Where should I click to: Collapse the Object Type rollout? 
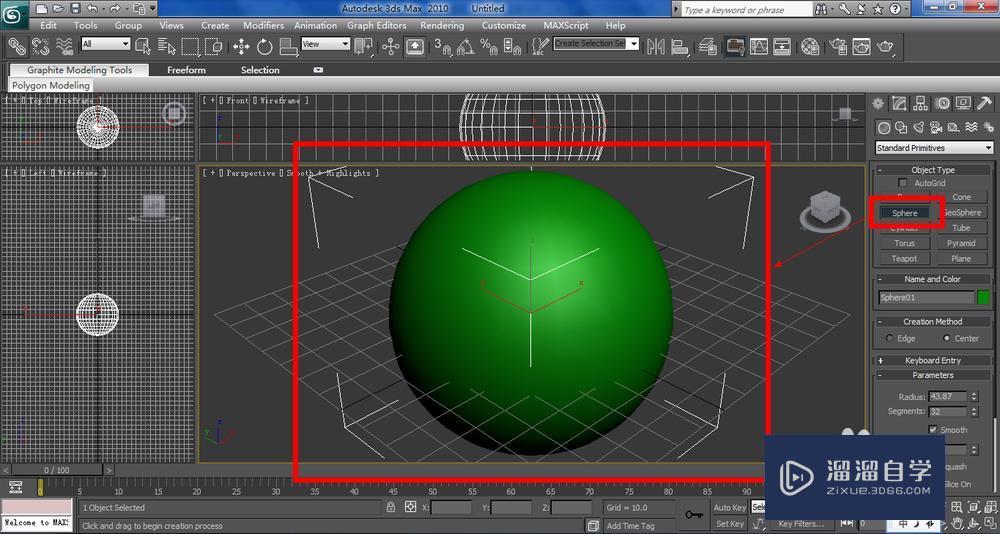pyautogui.click(x=933, y=170)
